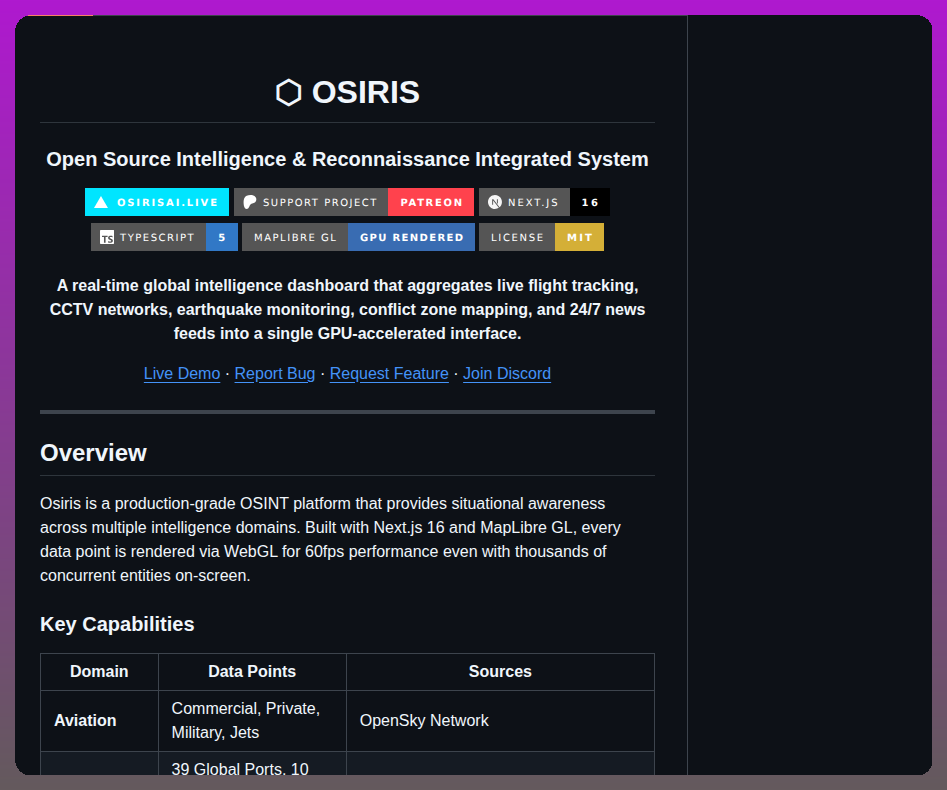Click the 'Open Source Intelligence & Reconnaissance' subtitle
The height and width of the screenshot is (790, 947).
[347, 159]
